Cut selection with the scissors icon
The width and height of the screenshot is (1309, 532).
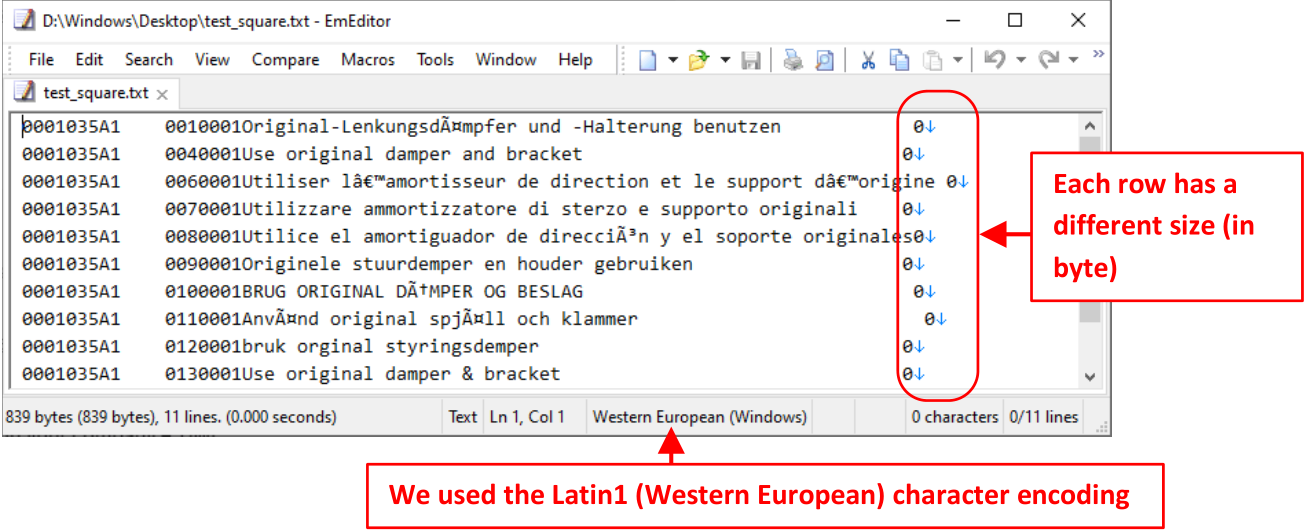coord(868,61)
